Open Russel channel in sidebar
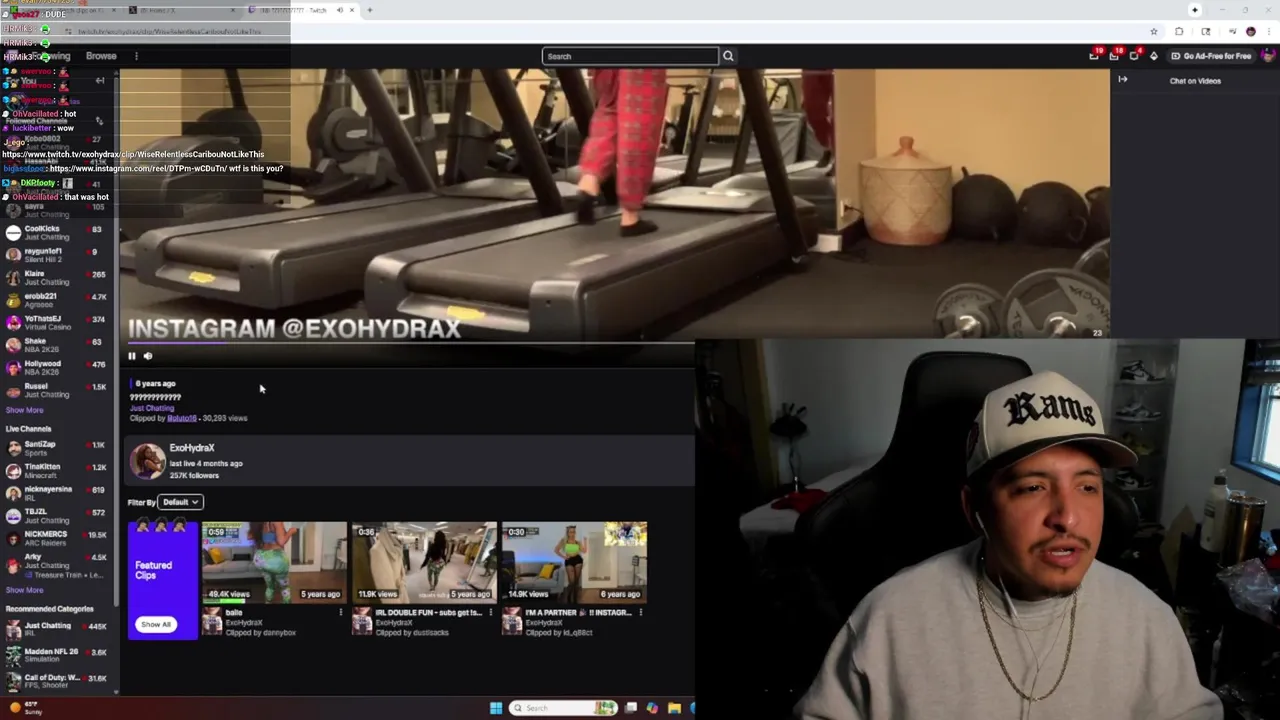The width and height of the screenshot is (1280, 720). 57,390
